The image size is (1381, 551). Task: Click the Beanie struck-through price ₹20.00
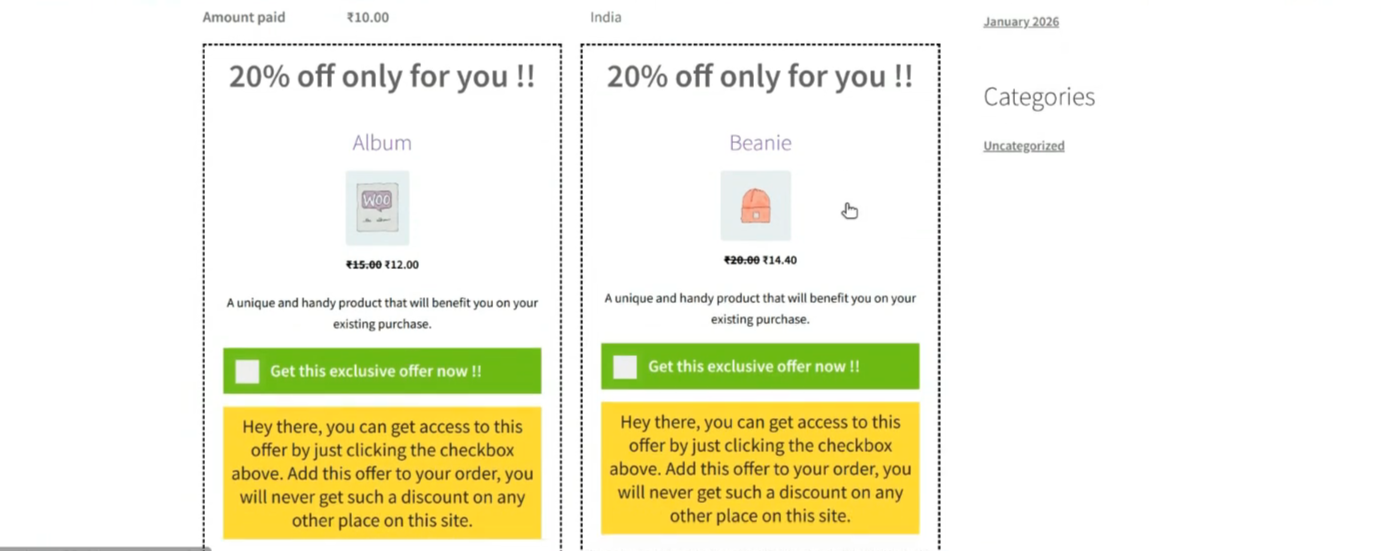pos(742,260)
